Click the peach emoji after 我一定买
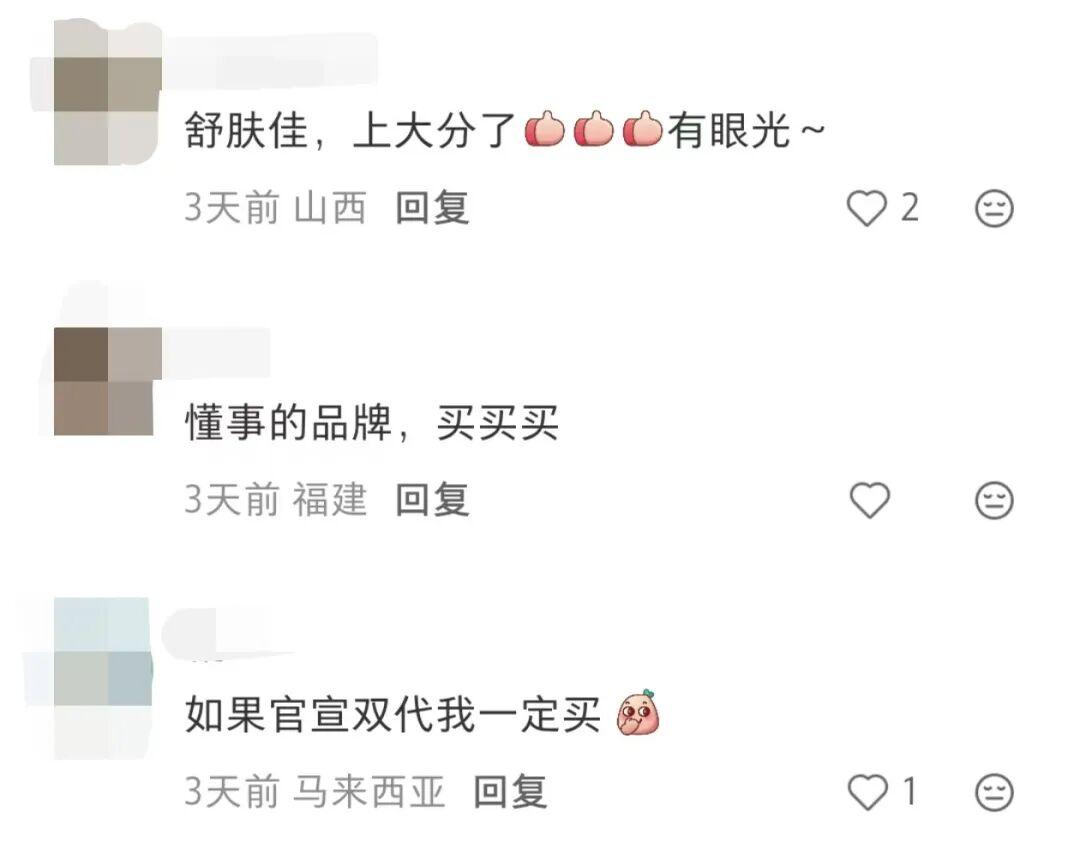 pyautogui.click(x=638, y=713)
